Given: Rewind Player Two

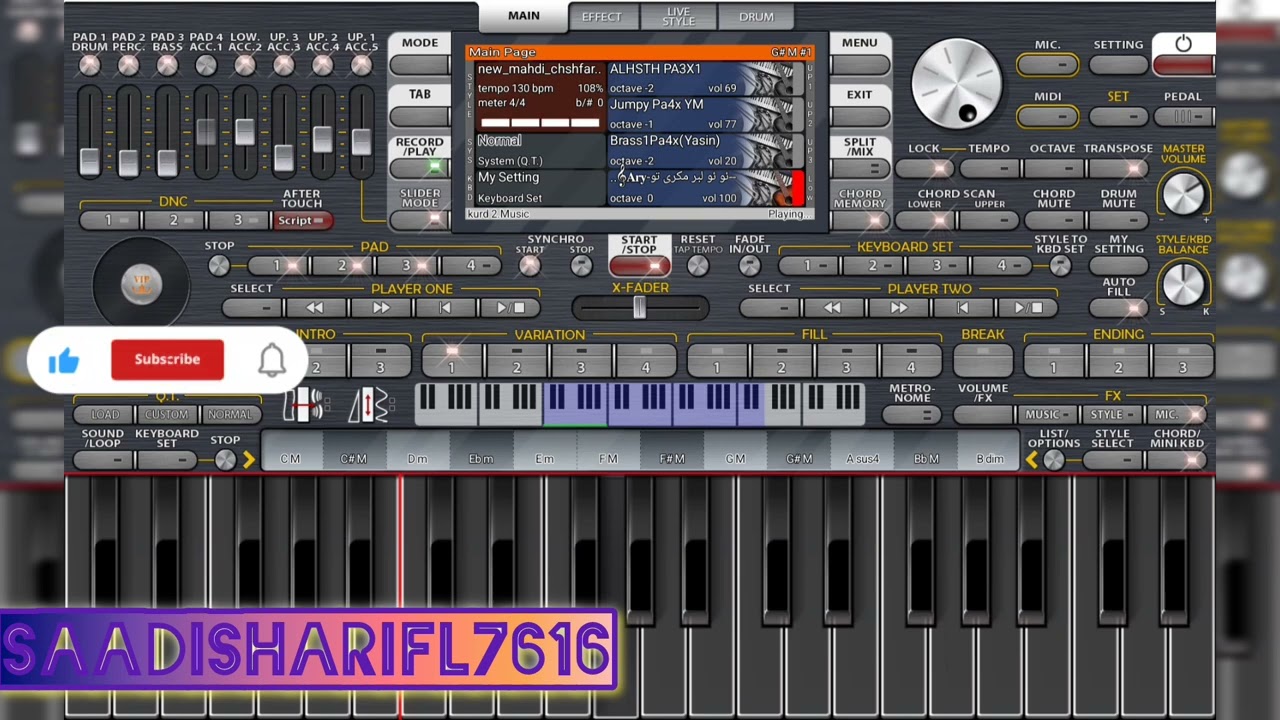Looking at the screenshot, I should point(832,308).
